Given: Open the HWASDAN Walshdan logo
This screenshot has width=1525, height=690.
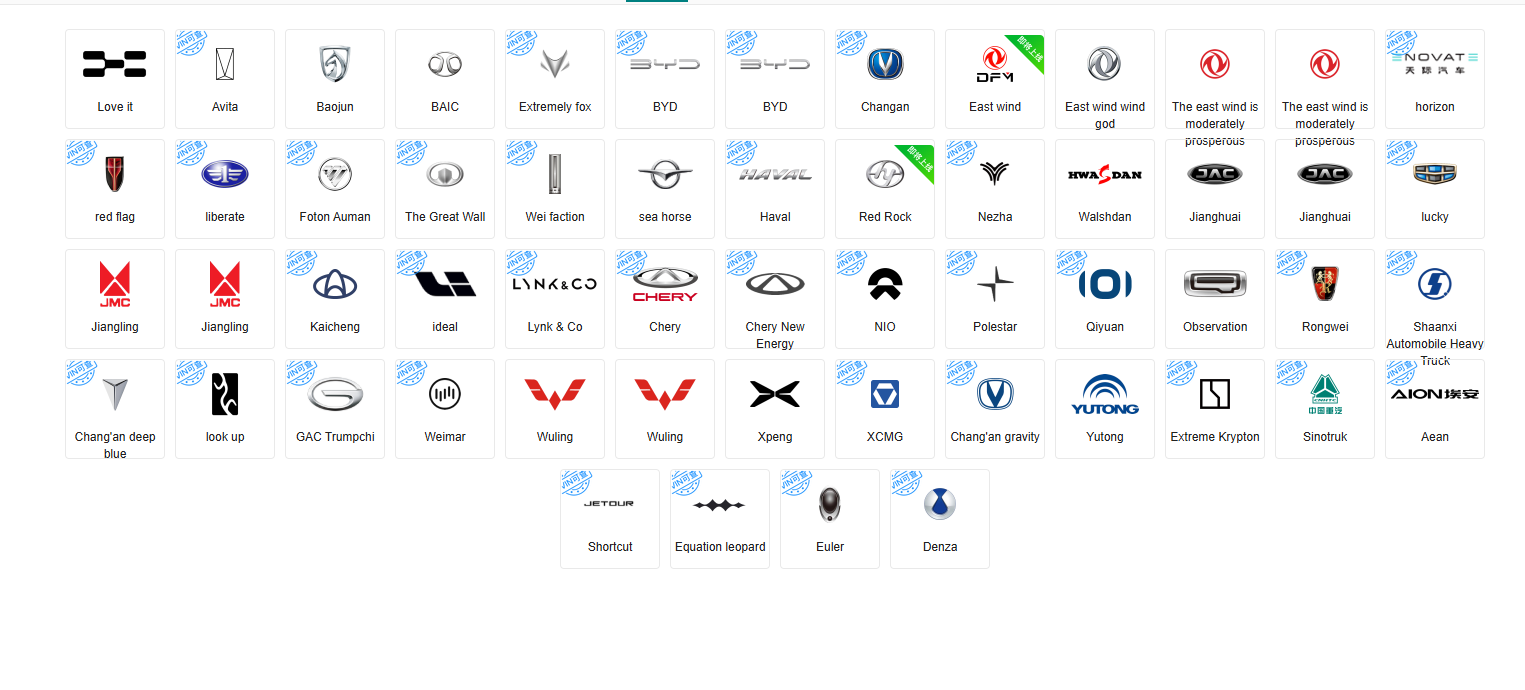Looking at the screenshot, I should point(1105,174).
